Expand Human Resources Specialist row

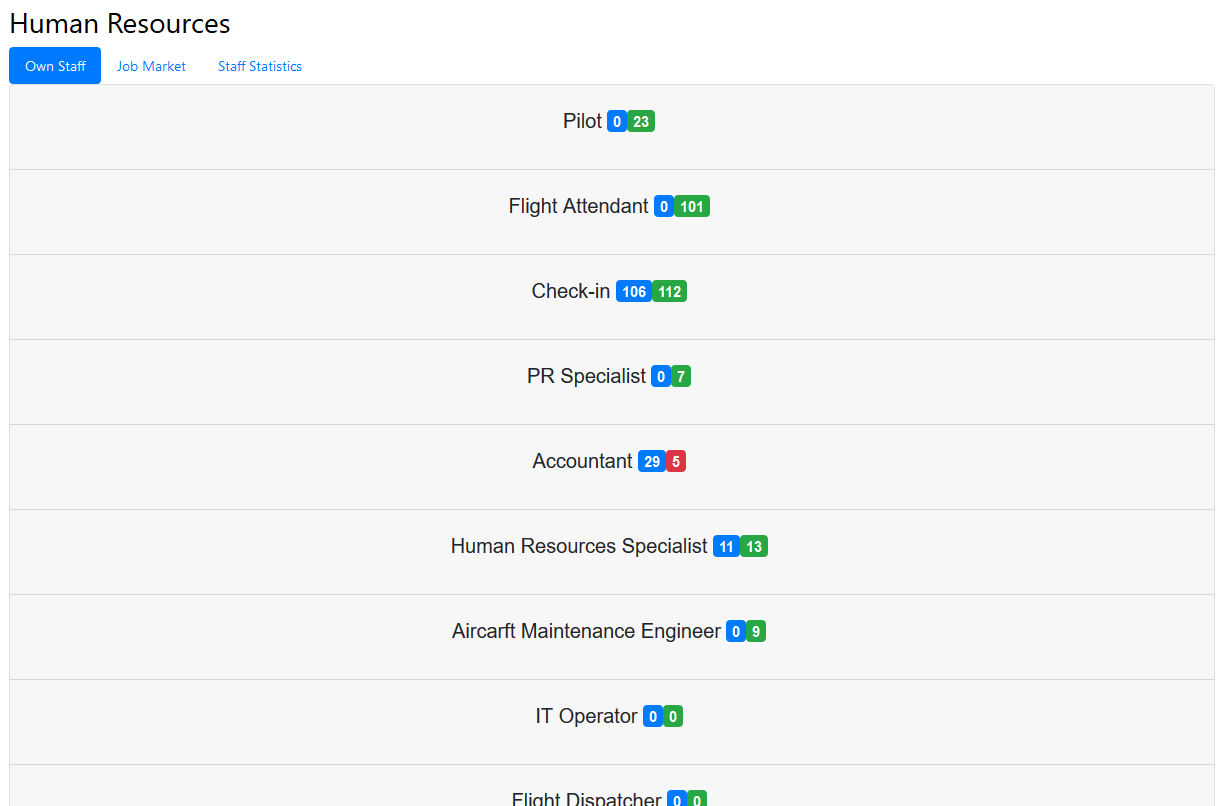click(x=612, y=552)
